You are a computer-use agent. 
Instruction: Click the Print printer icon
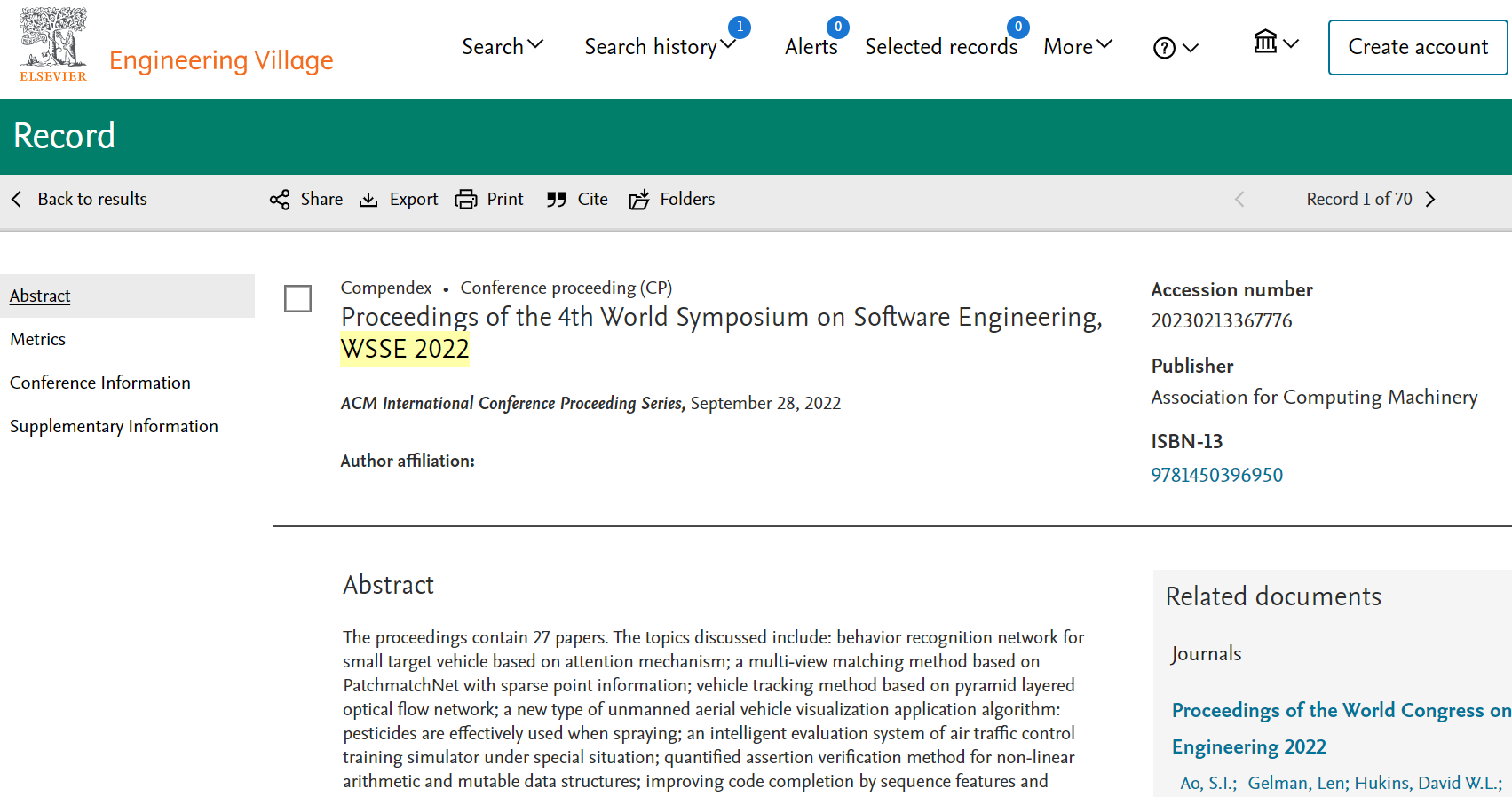466,200
